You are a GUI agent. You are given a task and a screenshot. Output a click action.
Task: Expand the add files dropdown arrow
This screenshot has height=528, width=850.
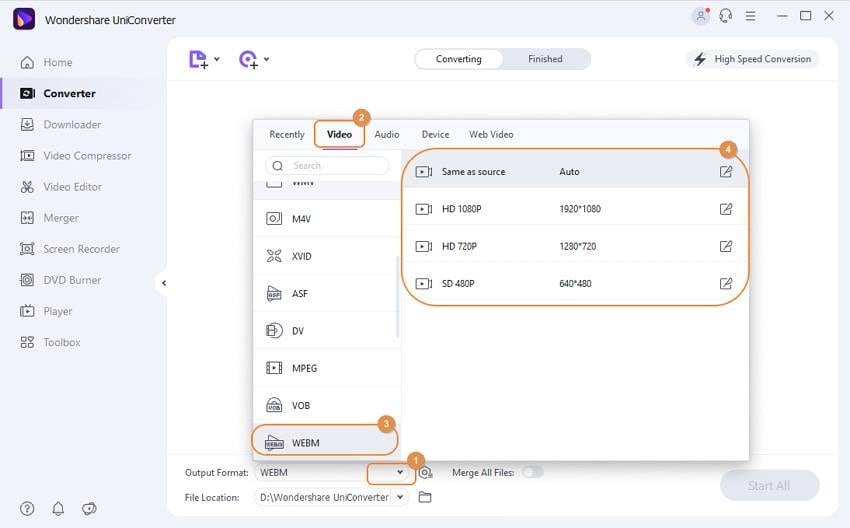point(217,59)
